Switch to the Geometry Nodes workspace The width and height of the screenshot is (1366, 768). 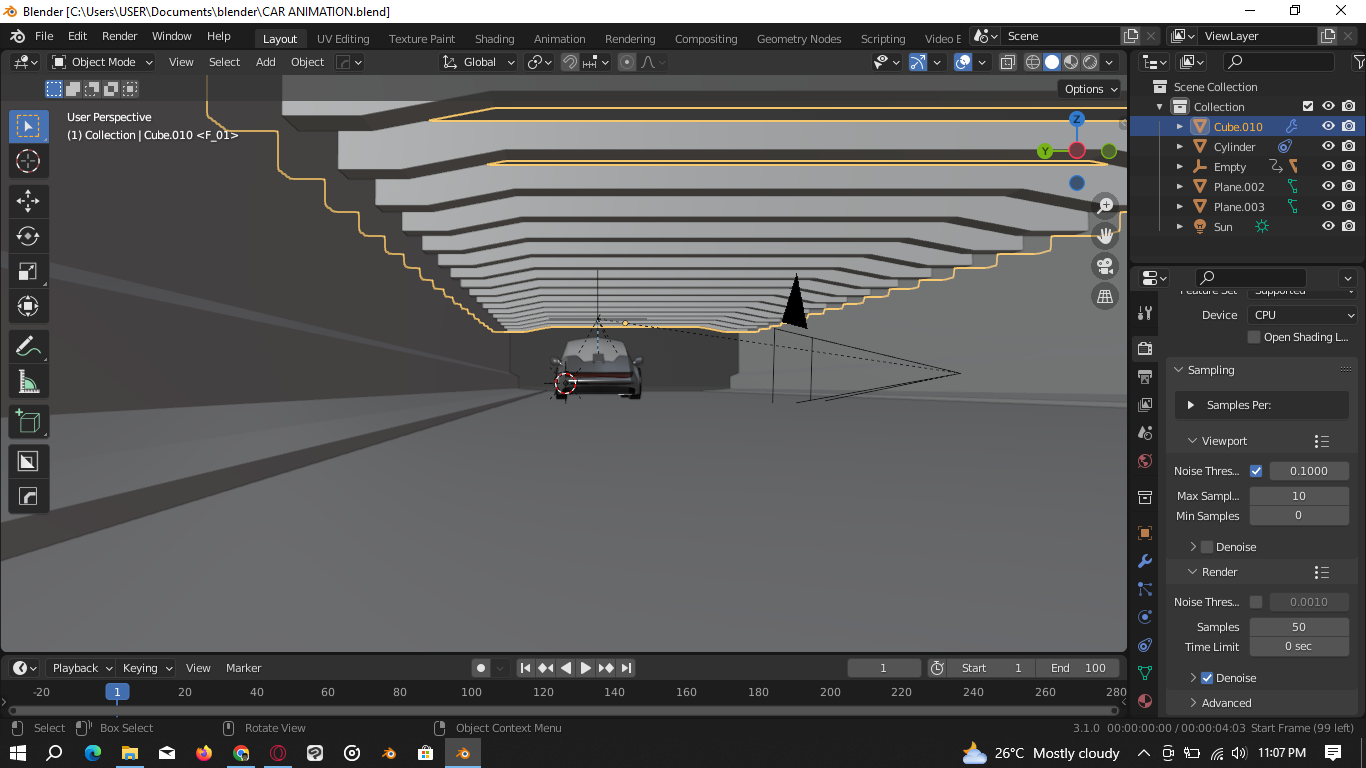799,39
